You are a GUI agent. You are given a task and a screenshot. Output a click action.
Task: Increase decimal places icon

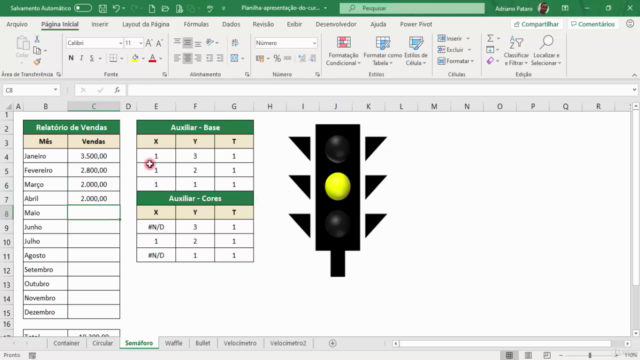302,58
